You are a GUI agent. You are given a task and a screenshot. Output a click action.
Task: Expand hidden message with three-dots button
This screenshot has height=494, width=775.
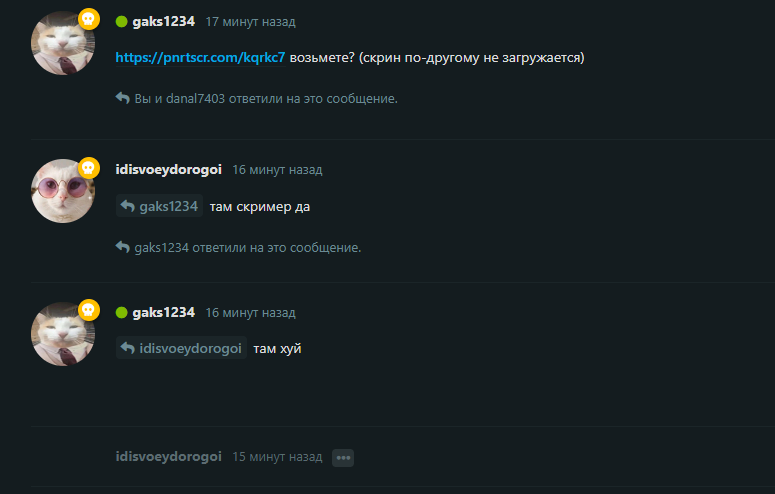pos(343,457)
